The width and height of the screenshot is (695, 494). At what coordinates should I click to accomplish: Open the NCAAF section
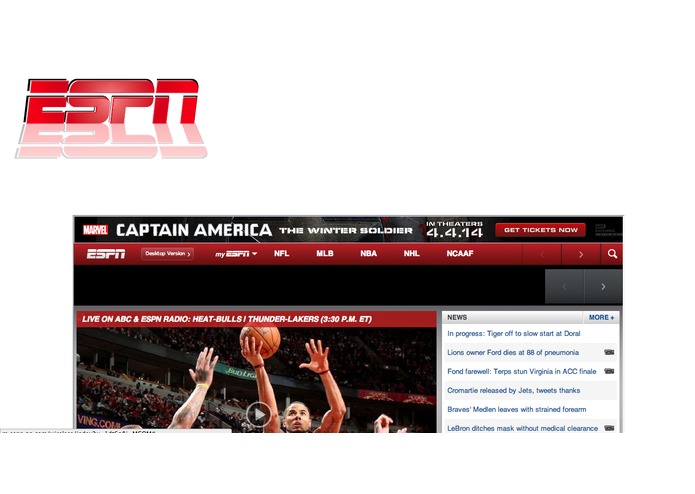(x=460, y=253)
